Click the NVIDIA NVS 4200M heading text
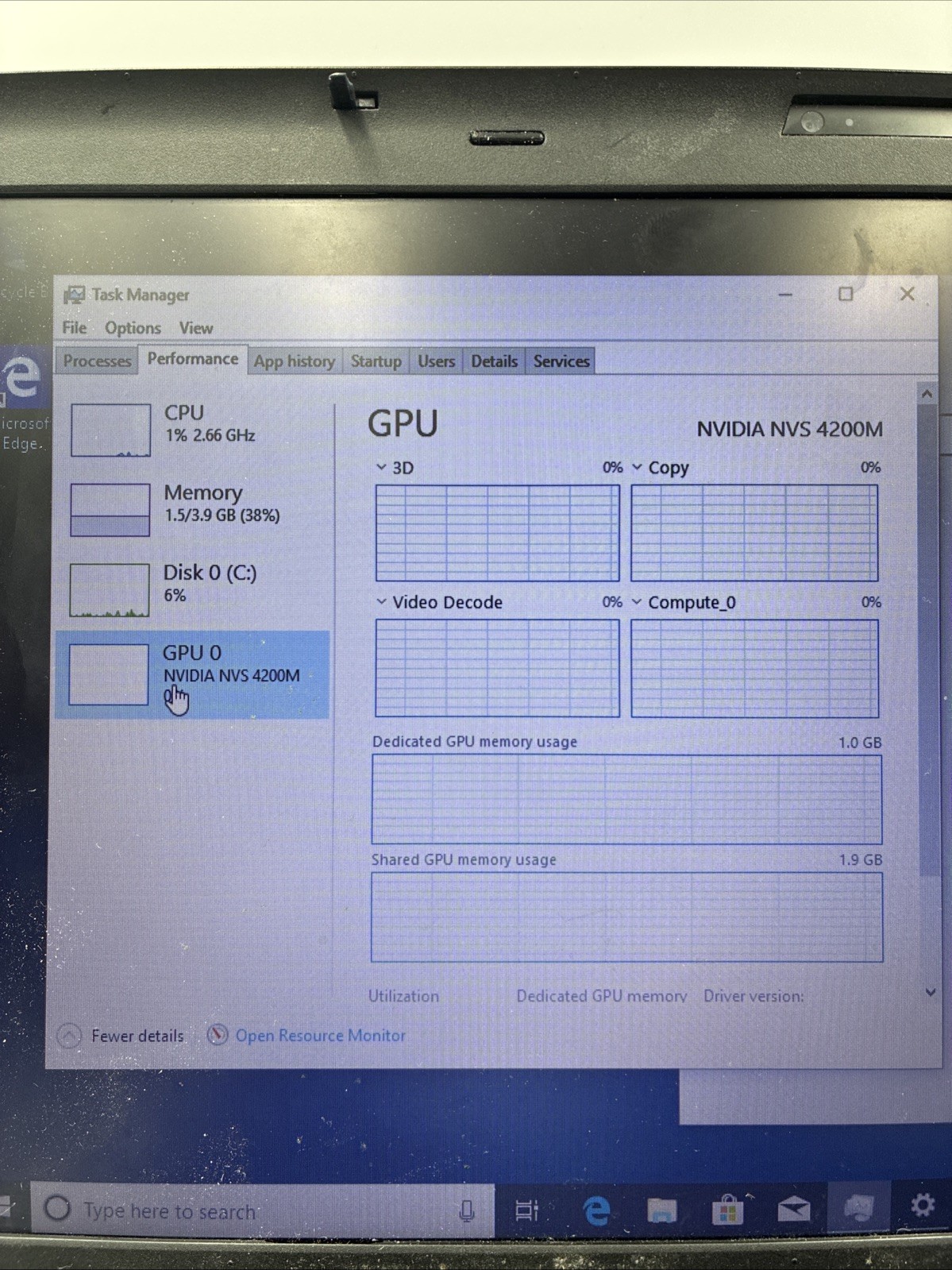This screenshot has width=952, height=1270. [789, 429]
